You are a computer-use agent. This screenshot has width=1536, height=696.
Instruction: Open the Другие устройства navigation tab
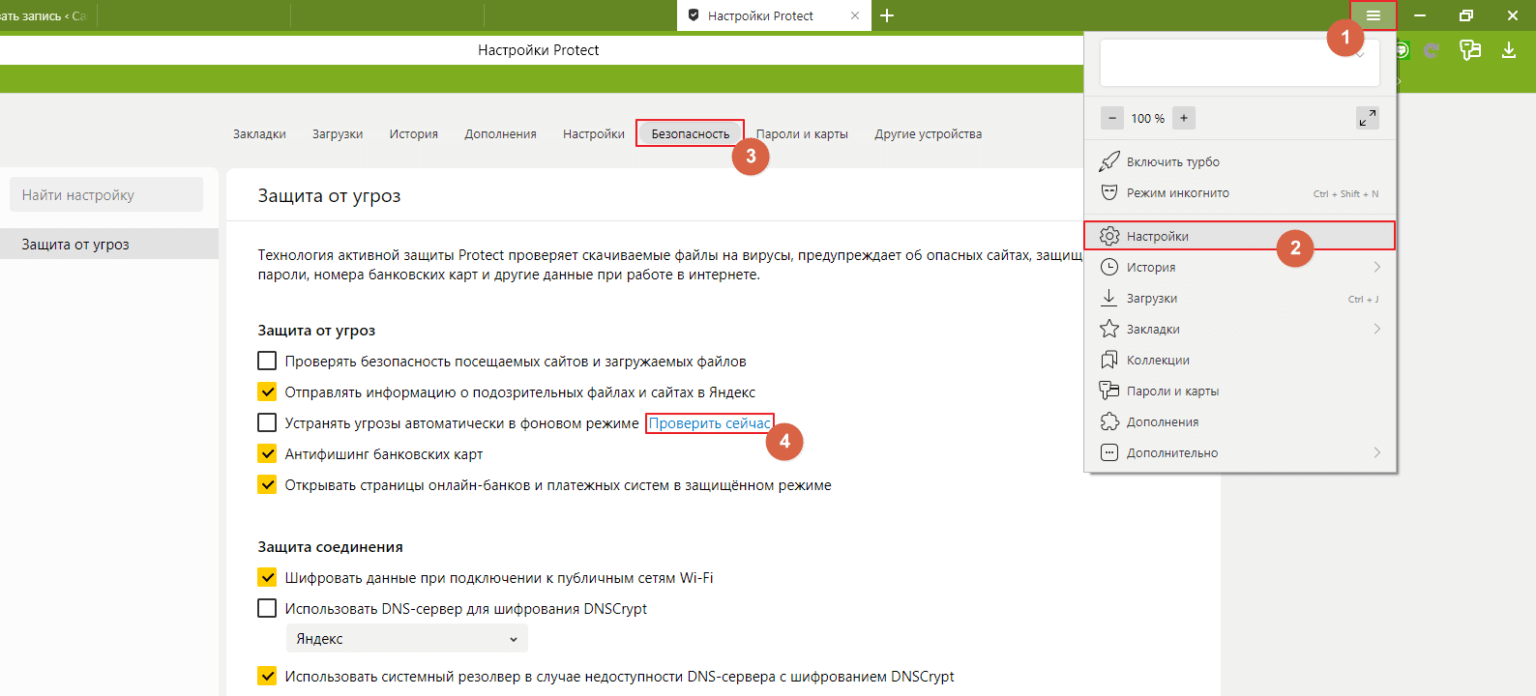(x=928, y=134)
